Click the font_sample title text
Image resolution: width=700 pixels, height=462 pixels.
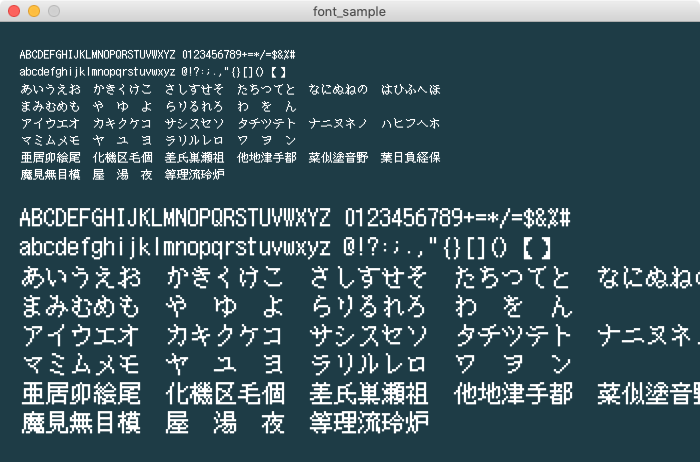coord(350,11)
